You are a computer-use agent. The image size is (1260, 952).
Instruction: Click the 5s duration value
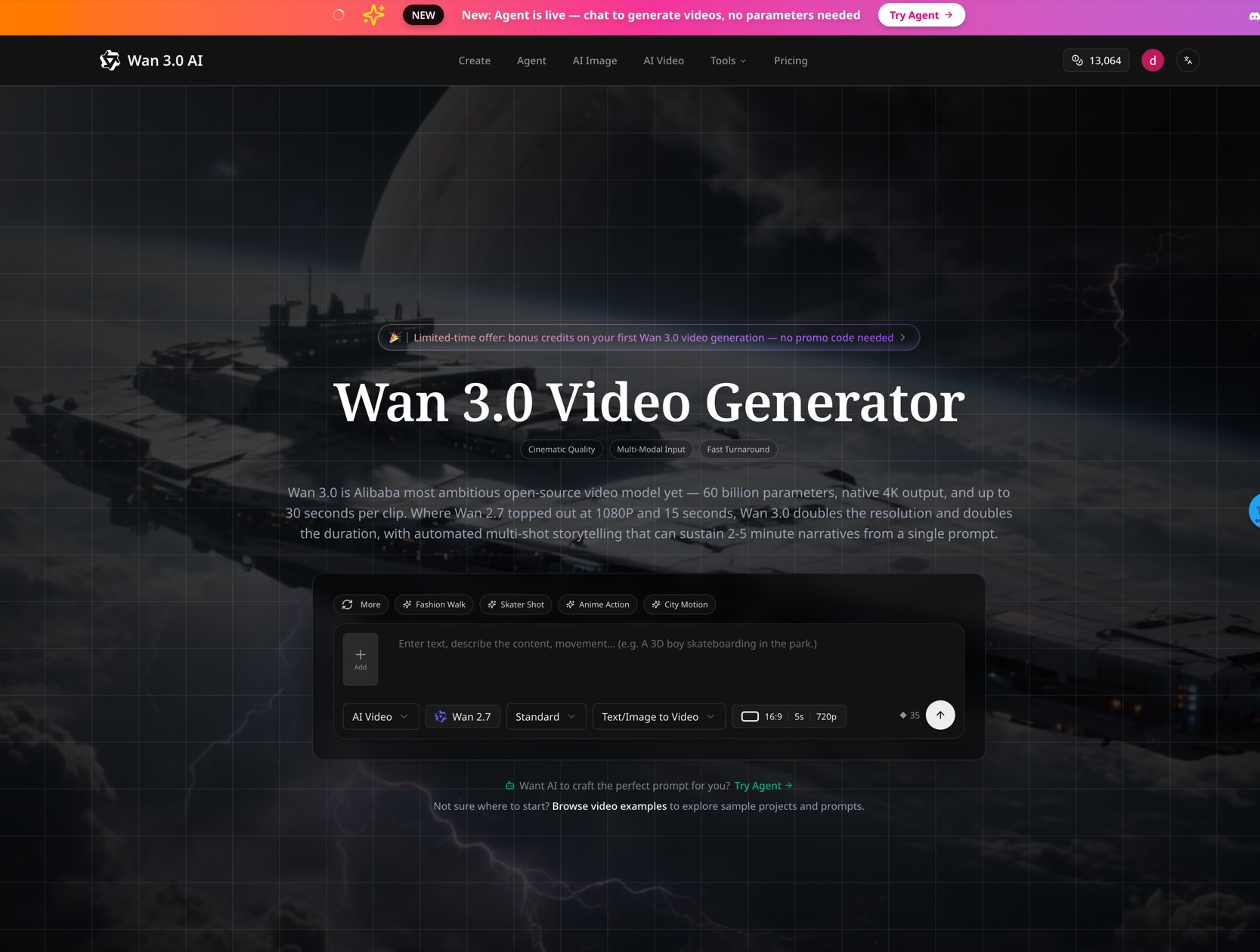799,716
